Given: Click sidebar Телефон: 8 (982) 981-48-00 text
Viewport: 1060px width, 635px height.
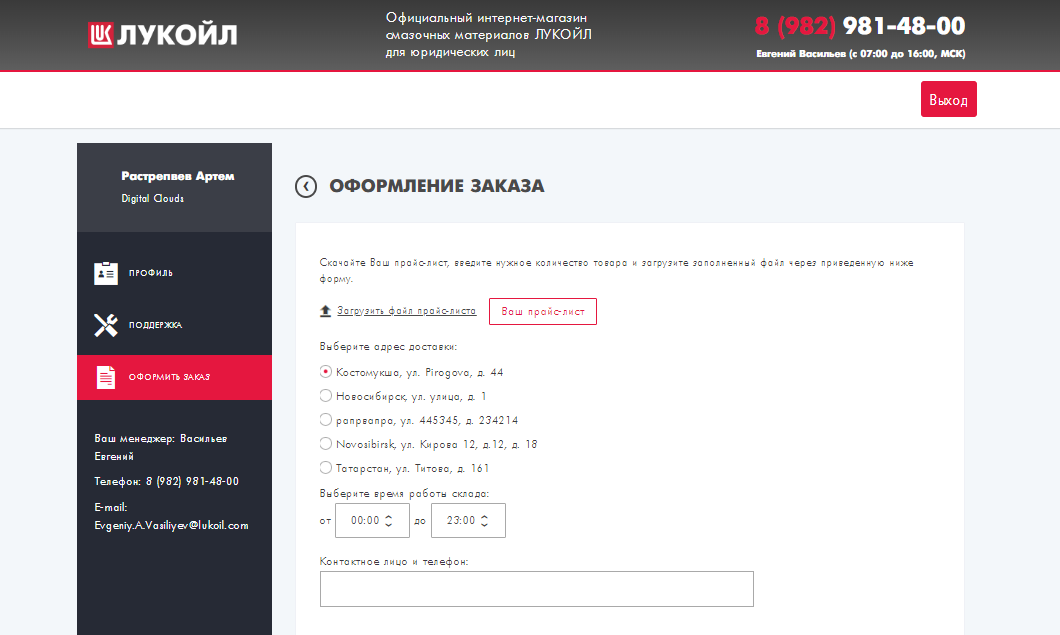Looking at the screenshot, I should pos(166,481).
